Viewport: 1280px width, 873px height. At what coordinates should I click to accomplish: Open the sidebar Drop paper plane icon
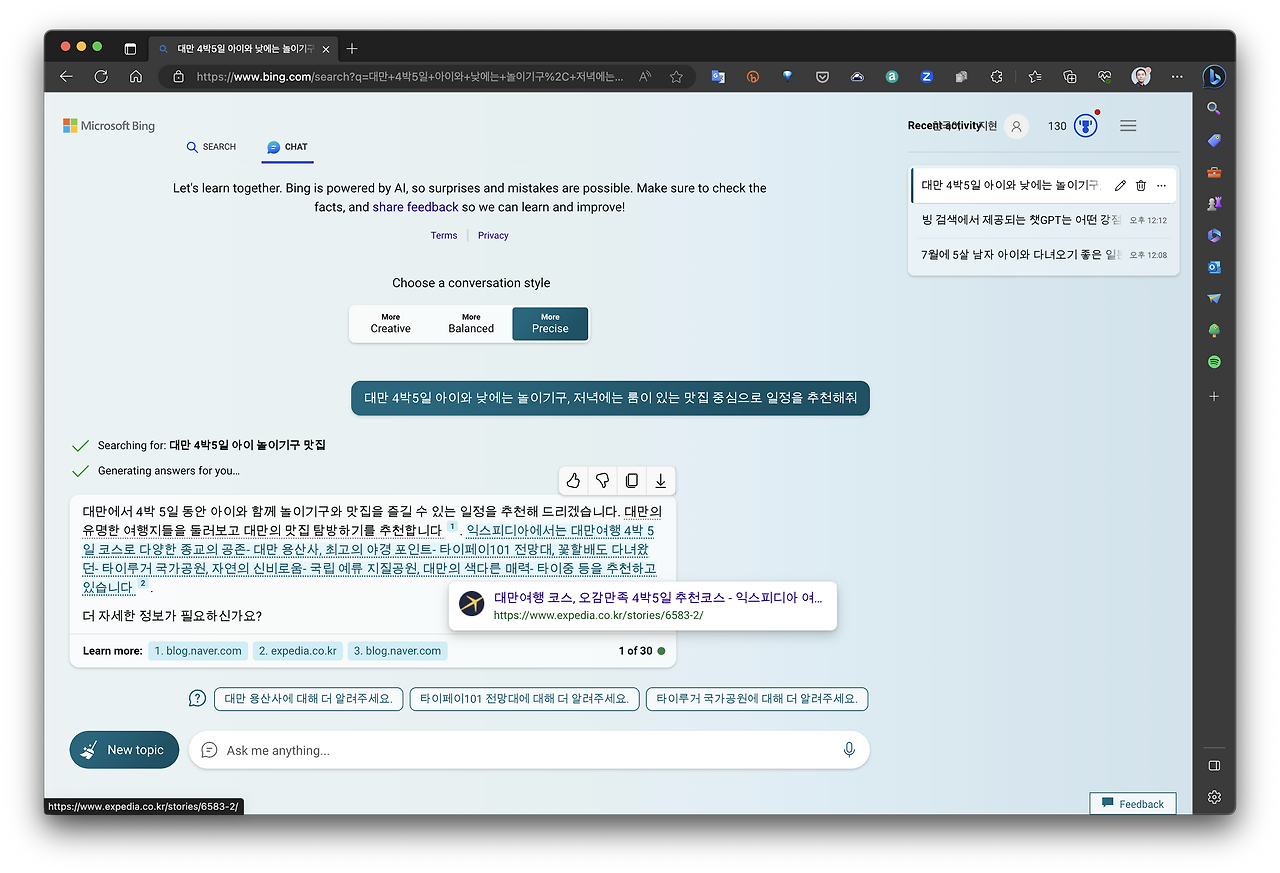[x=1214, y=298]
